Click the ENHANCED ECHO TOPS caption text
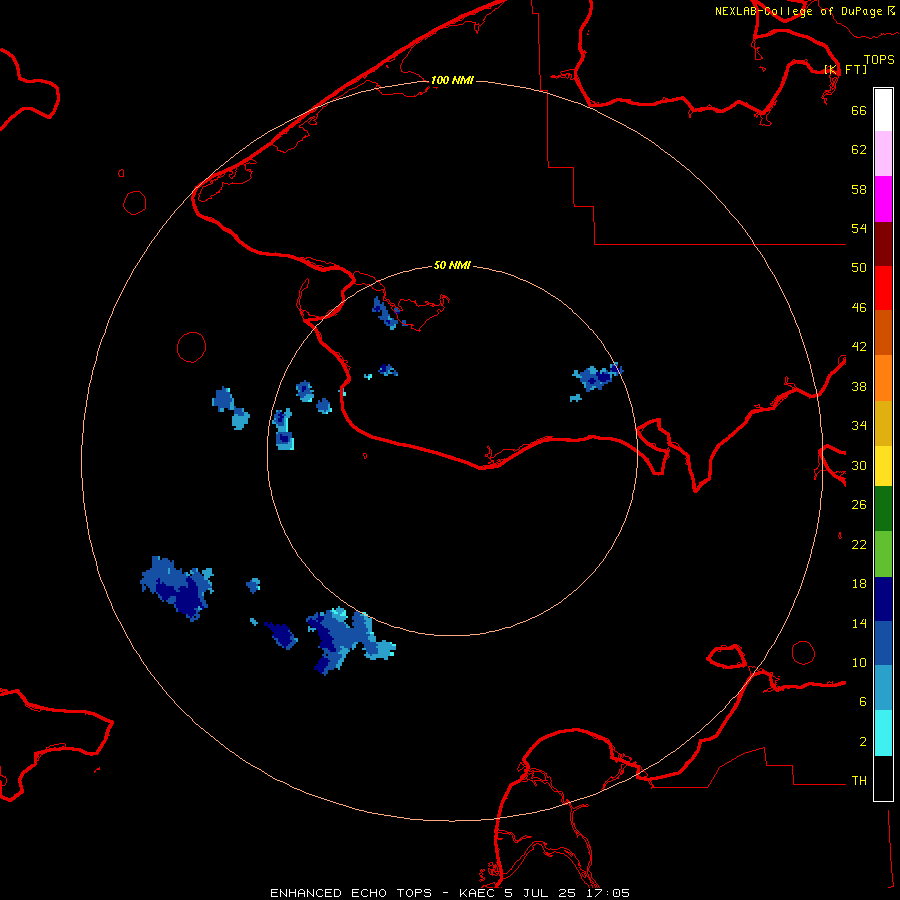This screenshot has width=900, height=900. click(351, 893)
